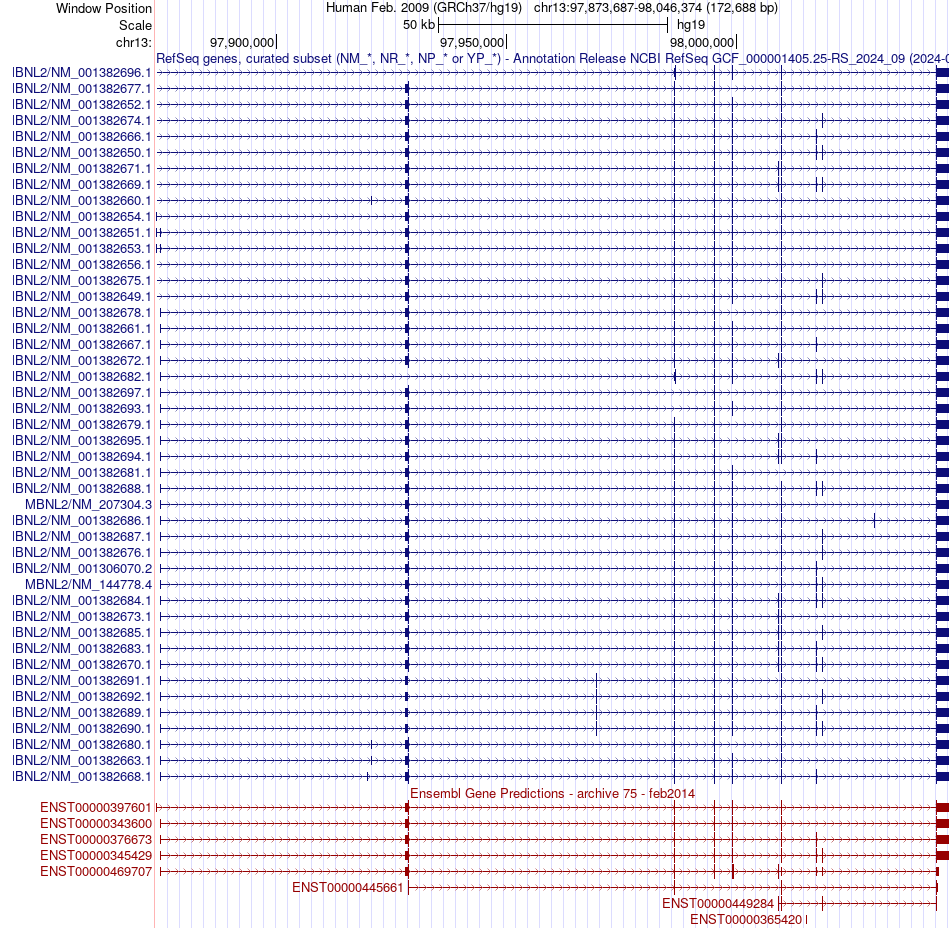Select the NM_001382661.1 transcript label
This screenshot has width=950, height=928.
tap(82, 329)
